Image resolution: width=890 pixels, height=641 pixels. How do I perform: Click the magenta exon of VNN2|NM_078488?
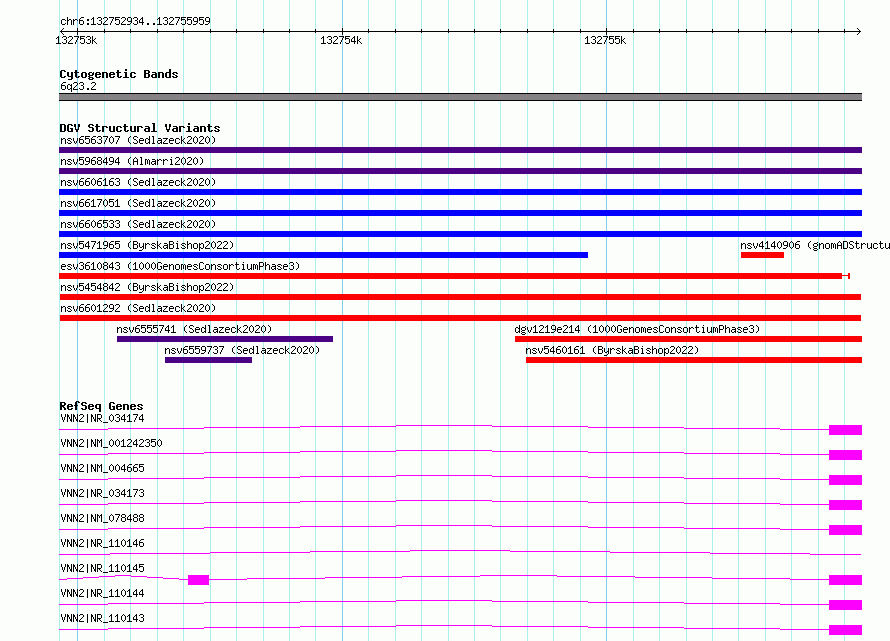tap(845, 530)
